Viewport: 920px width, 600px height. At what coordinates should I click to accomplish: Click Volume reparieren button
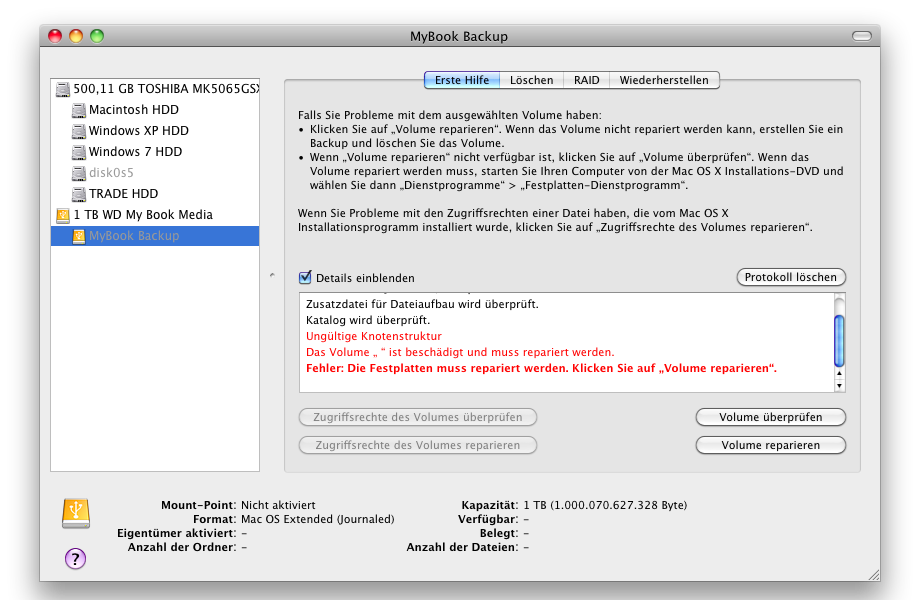click(x=770, y=445)
